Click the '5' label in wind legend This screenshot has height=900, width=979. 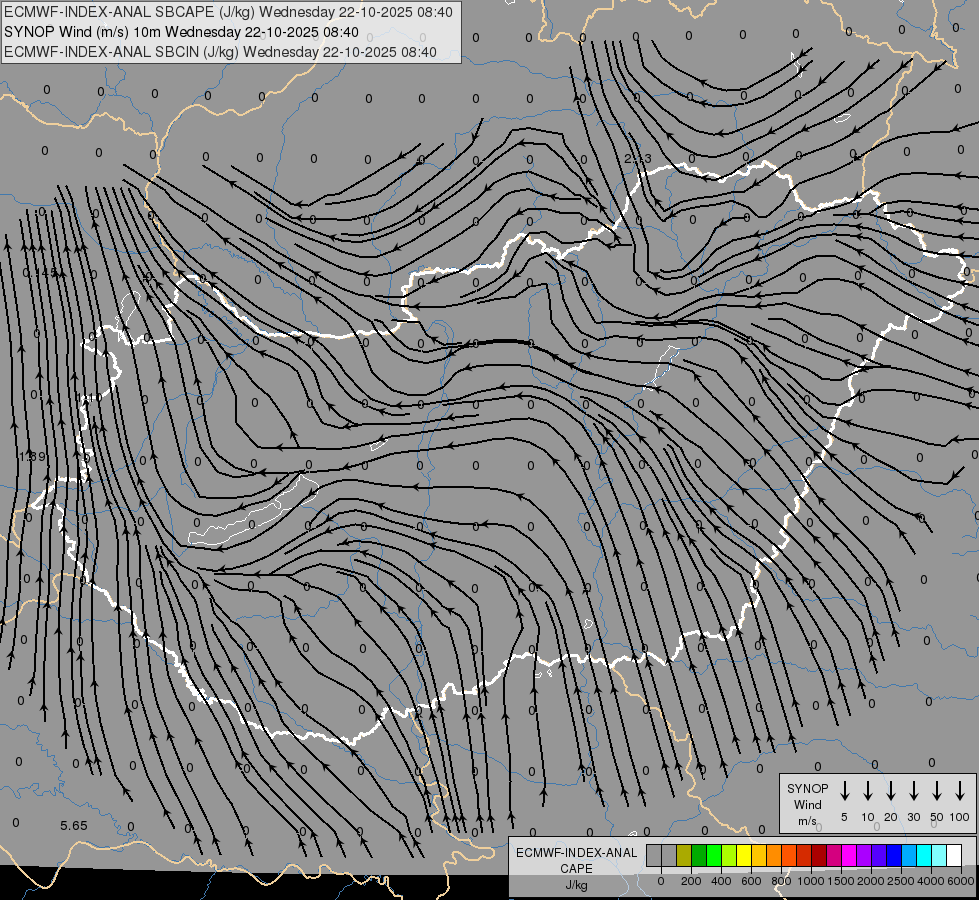click(x=844, y=817)
